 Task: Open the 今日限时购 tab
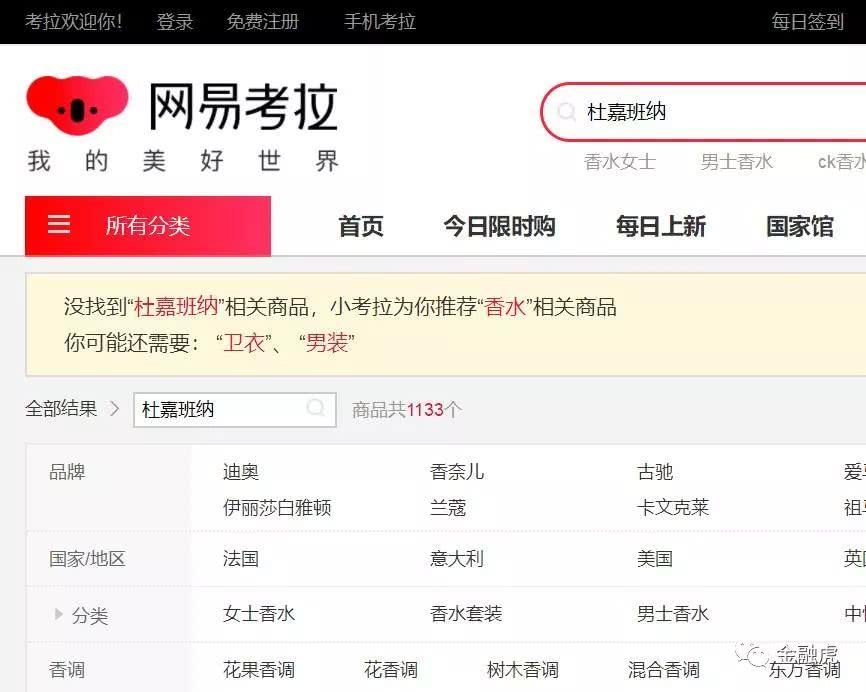tap(499, 226)
